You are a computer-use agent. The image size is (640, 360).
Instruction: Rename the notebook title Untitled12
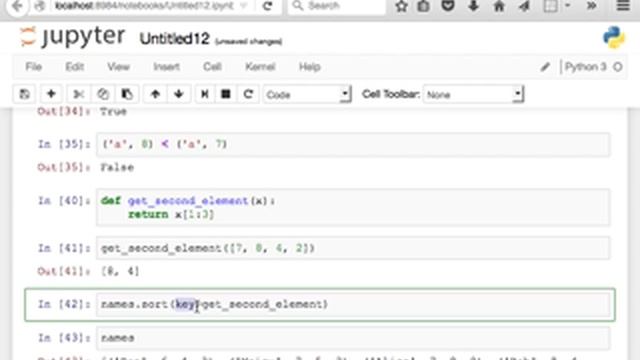tap(175, 39)
